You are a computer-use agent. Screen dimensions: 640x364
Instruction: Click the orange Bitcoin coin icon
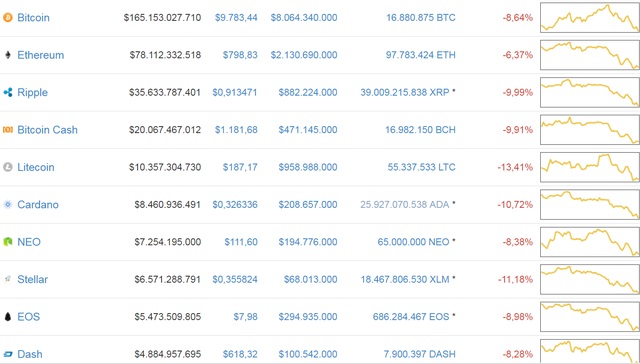coord(8,18)
